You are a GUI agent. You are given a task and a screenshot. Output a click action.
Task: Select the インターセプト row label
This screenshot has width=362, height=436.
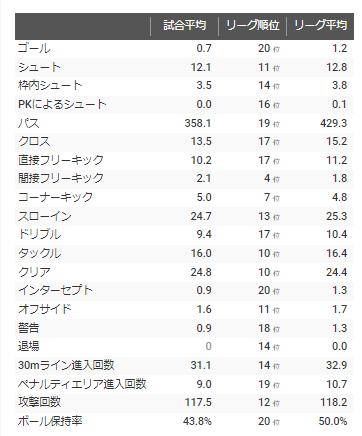(55, 291)
